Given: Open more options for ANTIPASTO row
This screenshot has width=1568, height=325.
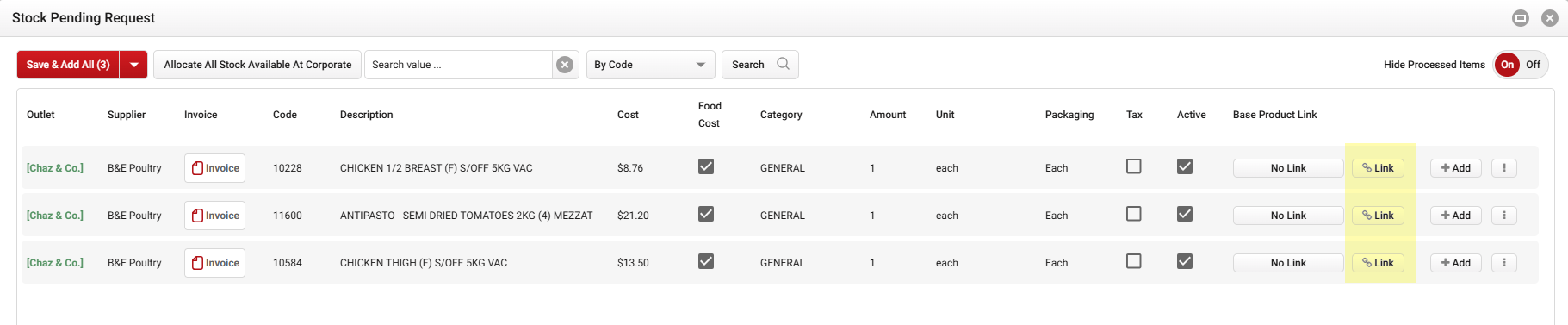Looking at the screenshot, I should tap(1504, 216).
